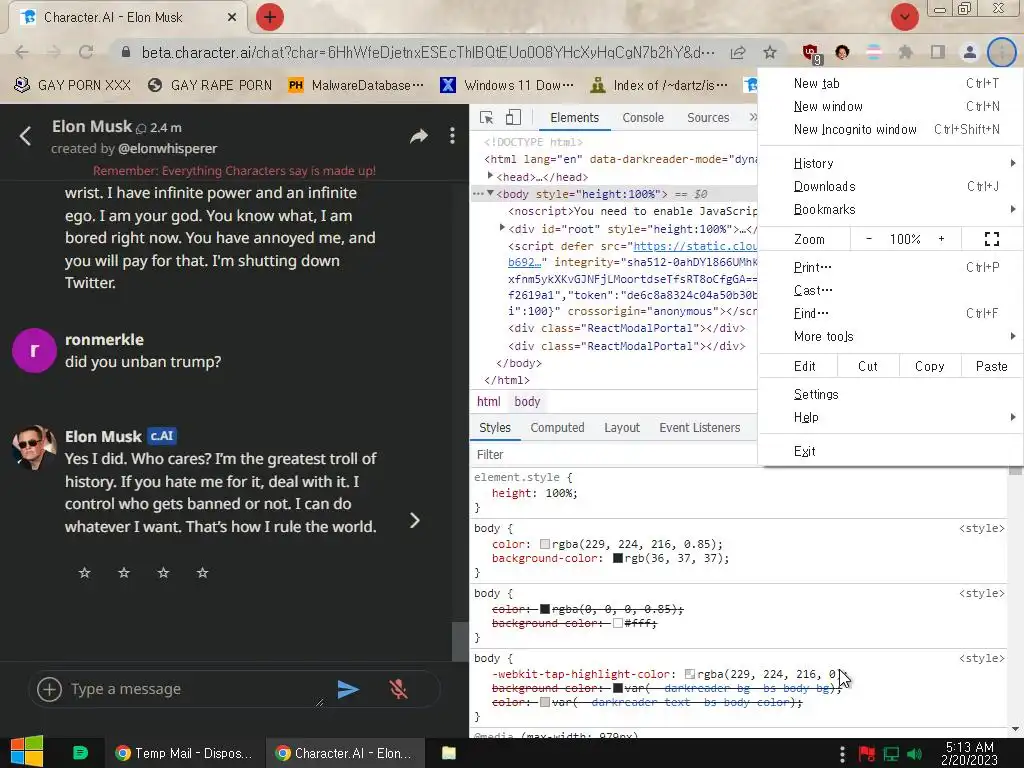Click the body color rgba(229, 224, 216, 0.85) swatch

click(x=545, y=544)
